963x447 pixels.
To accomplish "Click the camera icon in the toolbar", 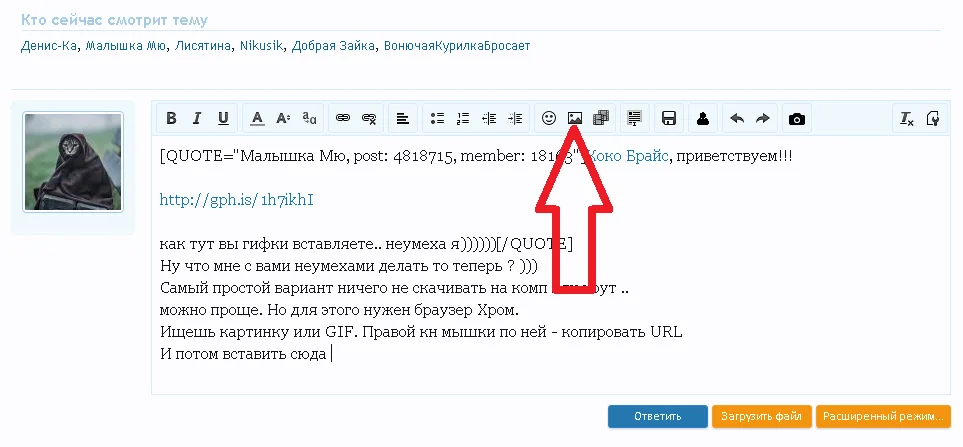I will click(797, 119).
